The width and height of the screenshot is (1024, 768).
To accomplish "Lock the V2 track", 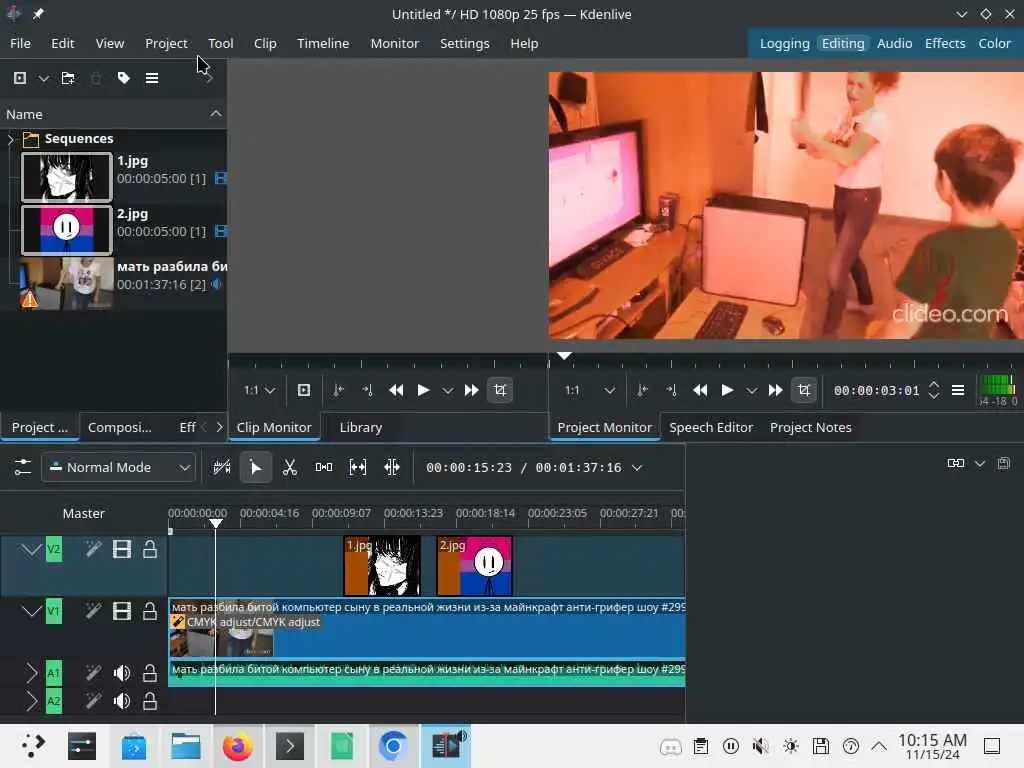I will [x=150, y=549].
